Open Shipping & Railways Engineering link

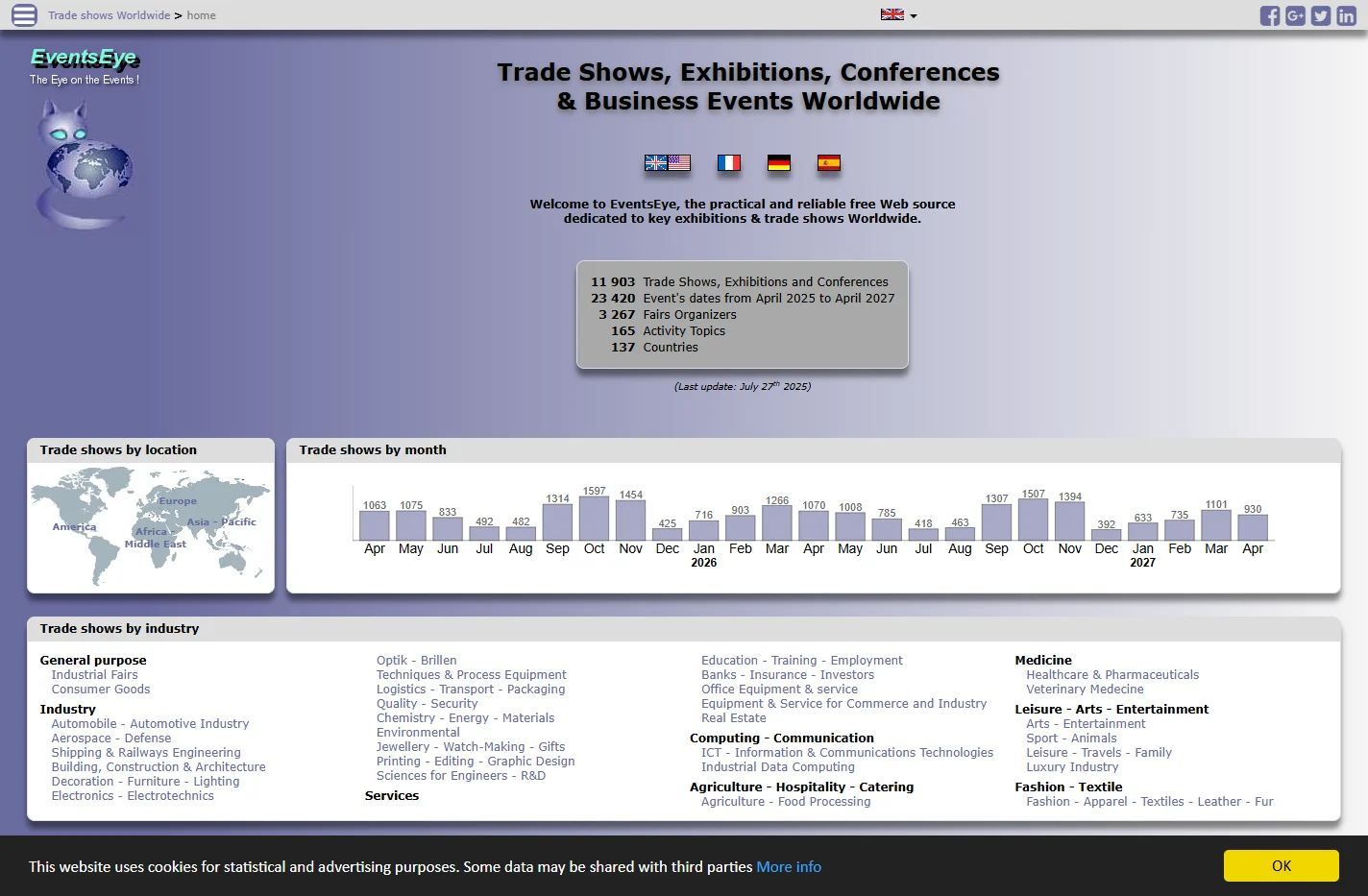[x=146, y=753]
